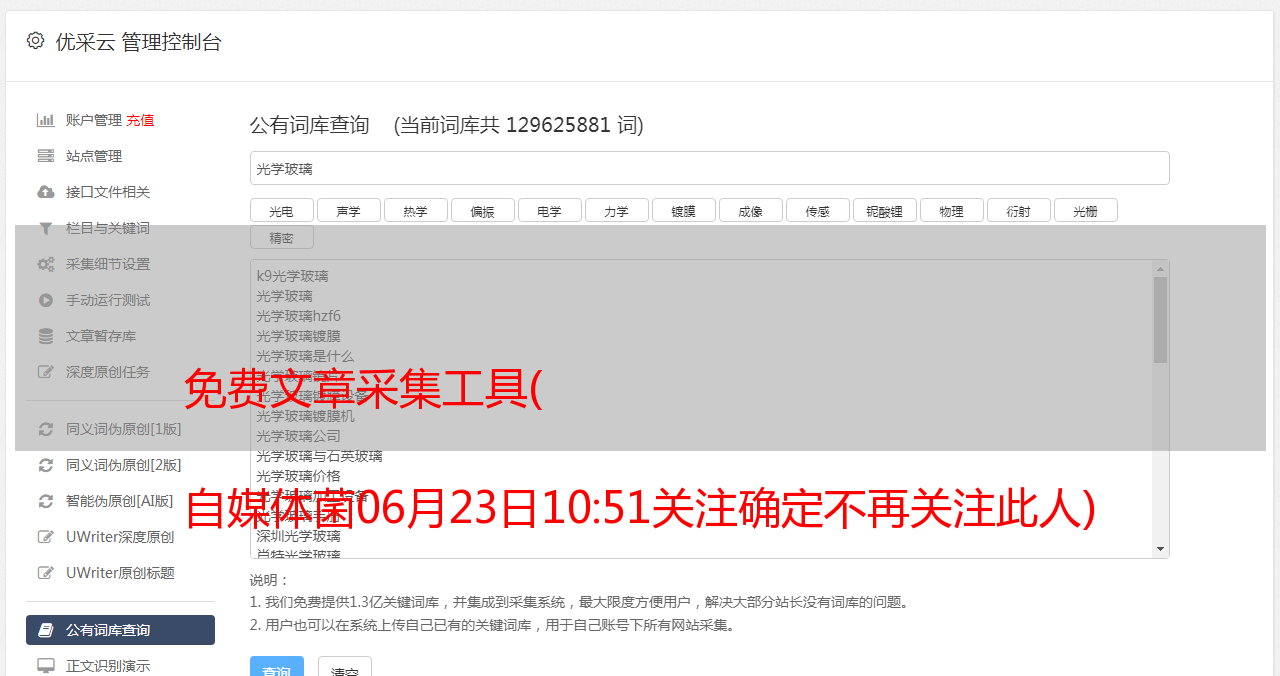The width and height of the screenshot is (1280, 676).
Task: Open 同义词伪原创[2版] sidebar item
Action: (x=120, y=465)
